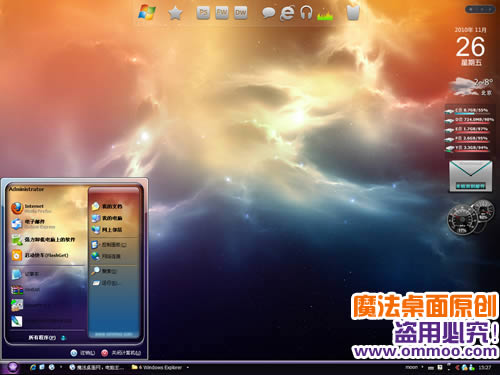
Task: Launch Photoshop from the PS dock icon
Action: pyautogui.click(x=203, y=13)
